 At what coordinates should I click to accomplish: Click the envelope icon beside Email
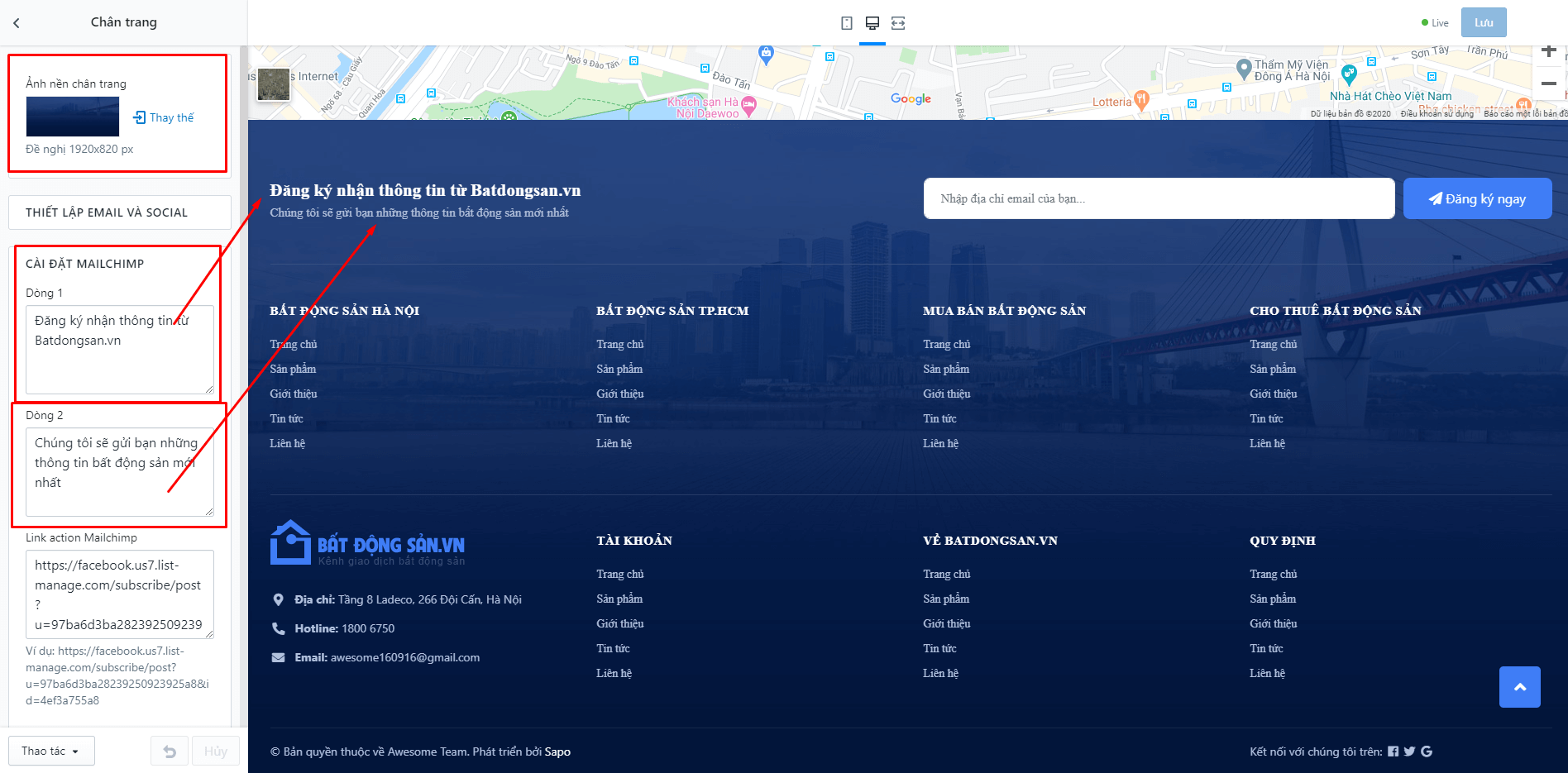(x=279, y=657)
